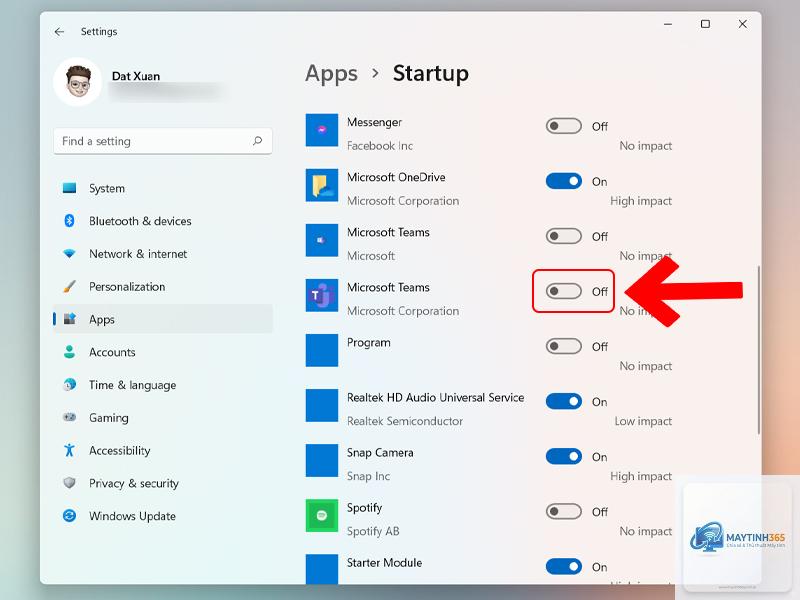Screen dimensions: 800x600
Task: Open Time & language settings
Action: (x=163, y=384)
